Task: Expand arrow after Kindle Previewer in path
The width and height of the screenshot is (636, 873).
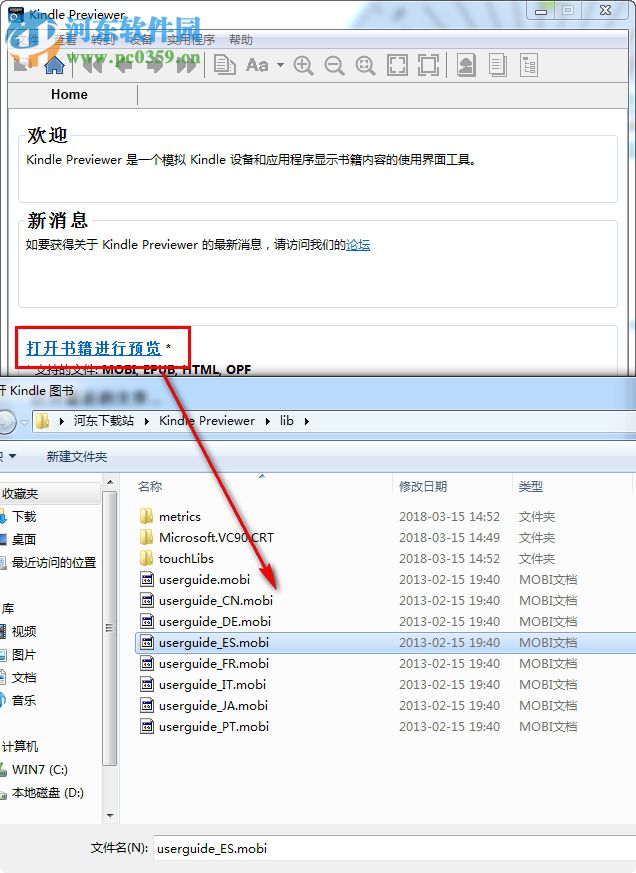Action: (x=268, y=421)
